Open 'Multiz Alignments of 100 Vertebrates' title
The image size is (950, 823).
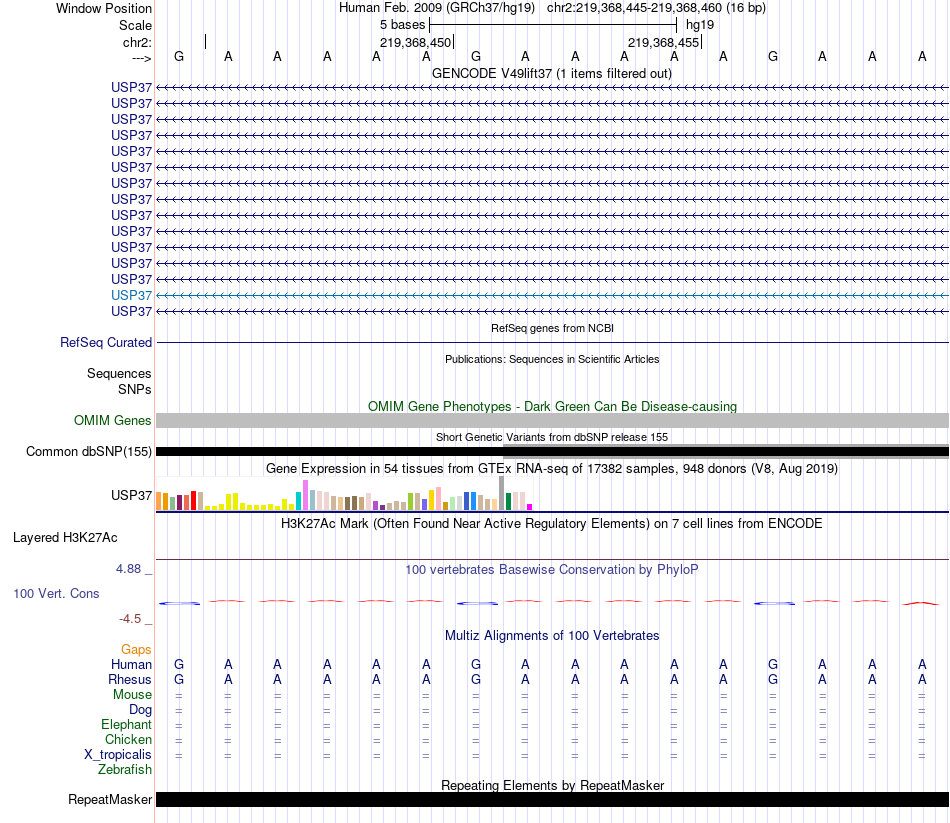[552, 636]
